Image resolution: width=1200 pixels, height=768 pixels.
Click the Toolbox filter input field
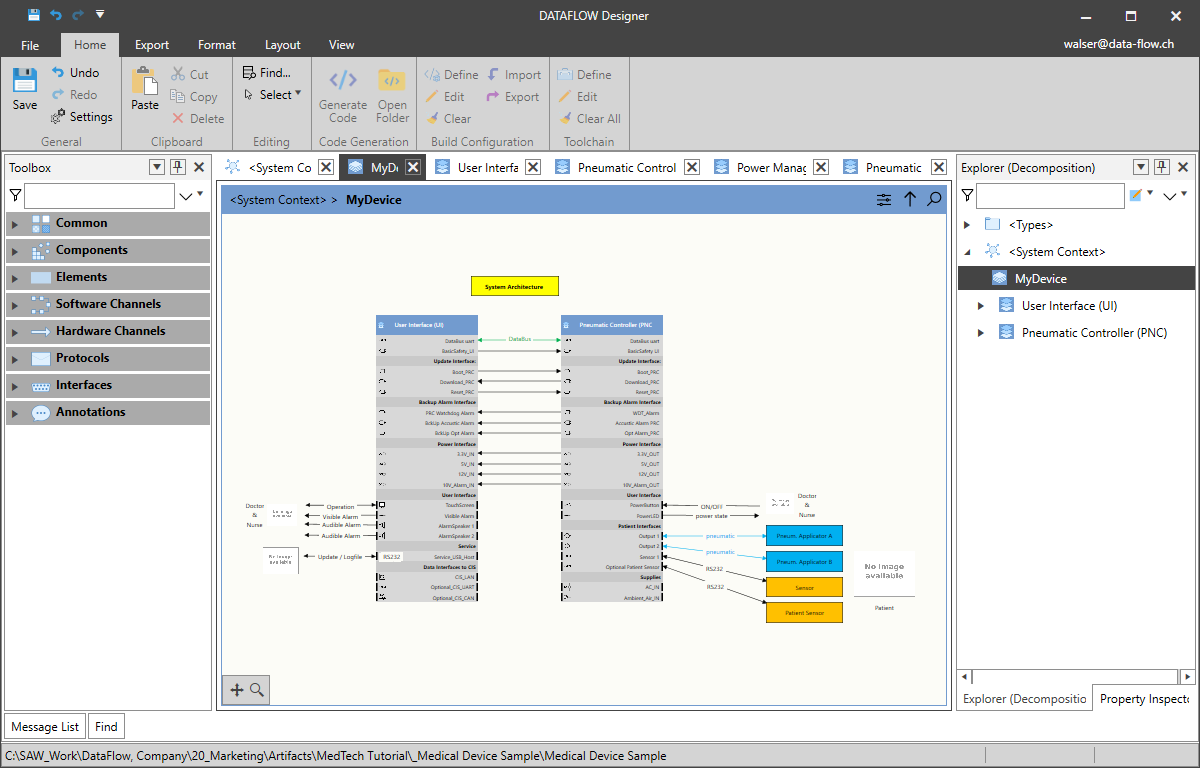(x=99, y=196)
